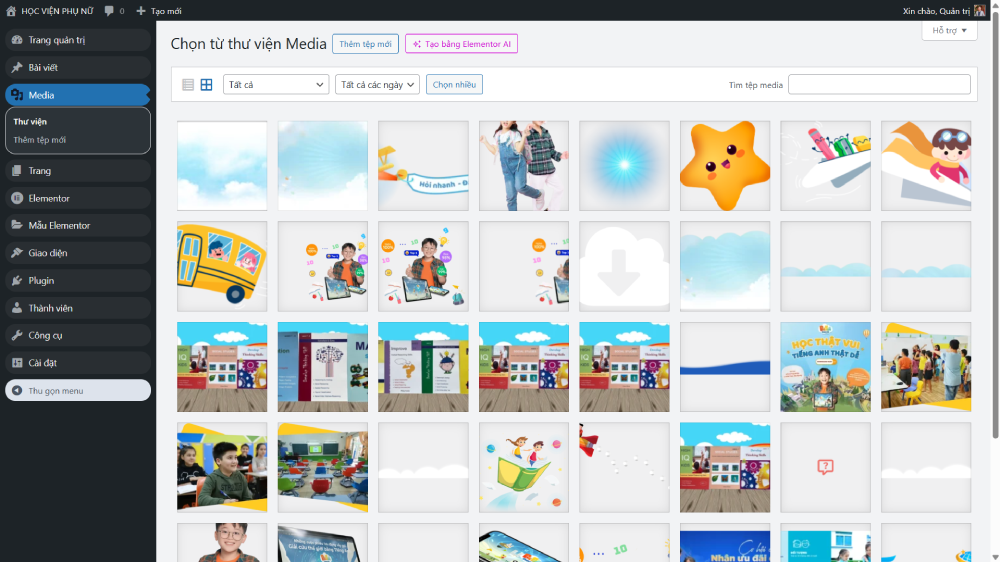
Task: Click the Mẫu Elementor folder icon
Action: [17, 225]
